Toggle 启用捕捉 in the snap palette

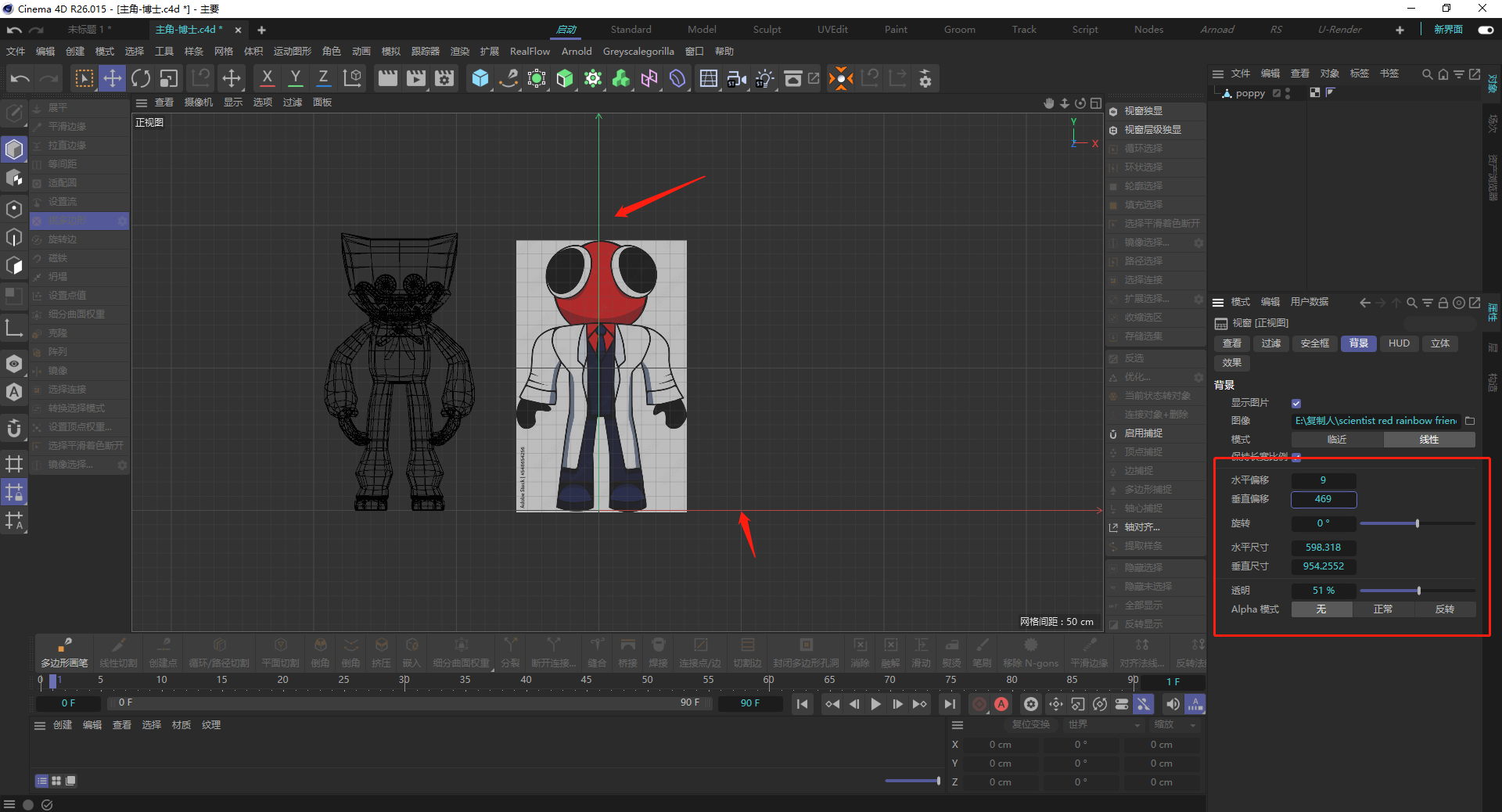click(x=1155, y=433)
